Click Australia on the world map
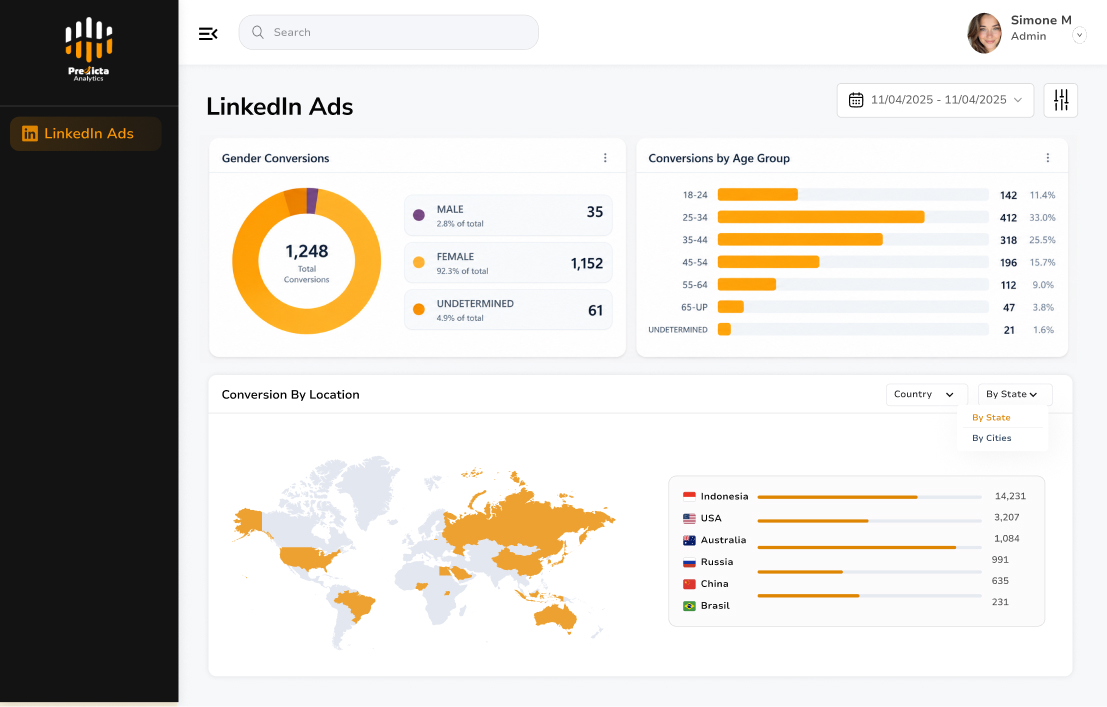The width and height of the screenshot is (1107, 707). [x=556, y=616]
